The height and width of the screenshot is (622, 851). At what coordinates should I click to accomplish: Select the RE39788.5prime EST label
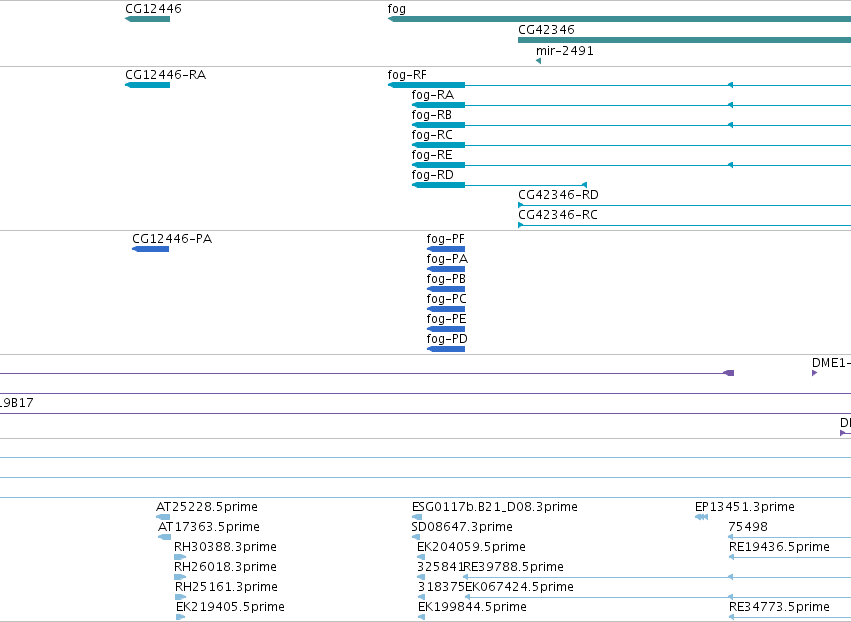point(514,567)
